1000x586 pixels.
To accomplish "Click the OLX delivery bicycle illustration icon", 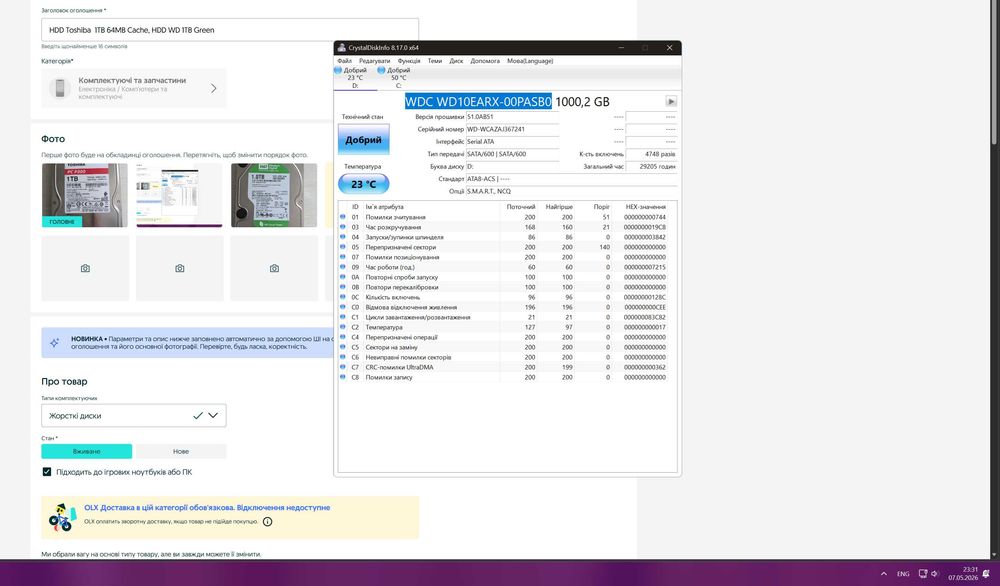I will [61, 518].
